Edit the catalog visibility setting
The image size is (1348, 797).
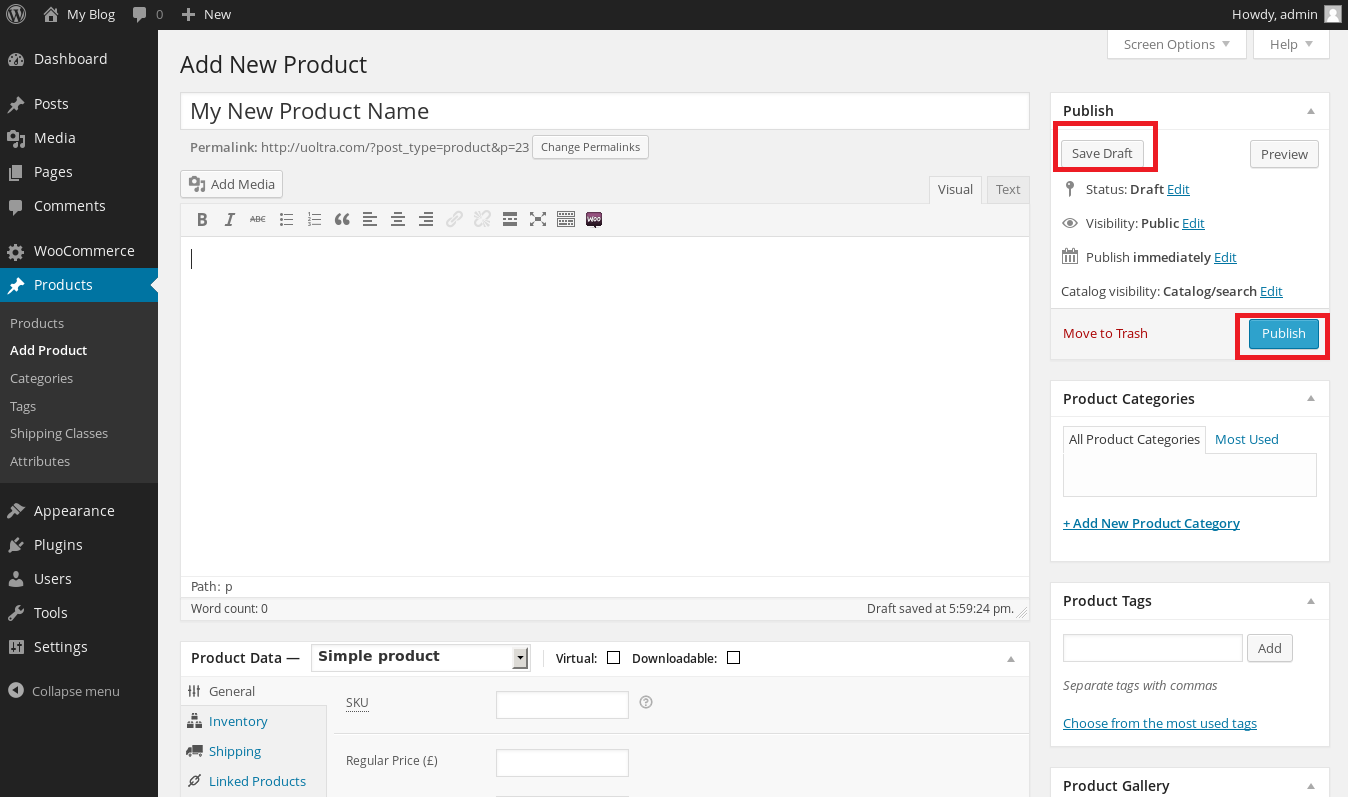pos(1271,291)
